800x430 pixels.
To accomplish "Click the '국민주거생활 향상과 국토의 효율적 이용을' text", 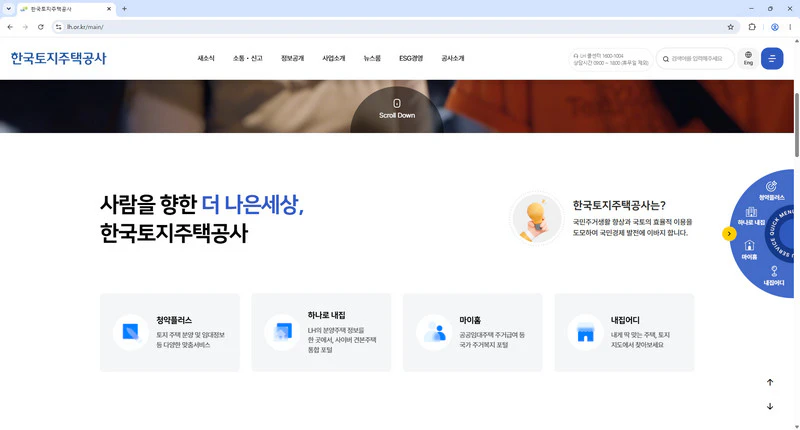I will tap(633, 222).
